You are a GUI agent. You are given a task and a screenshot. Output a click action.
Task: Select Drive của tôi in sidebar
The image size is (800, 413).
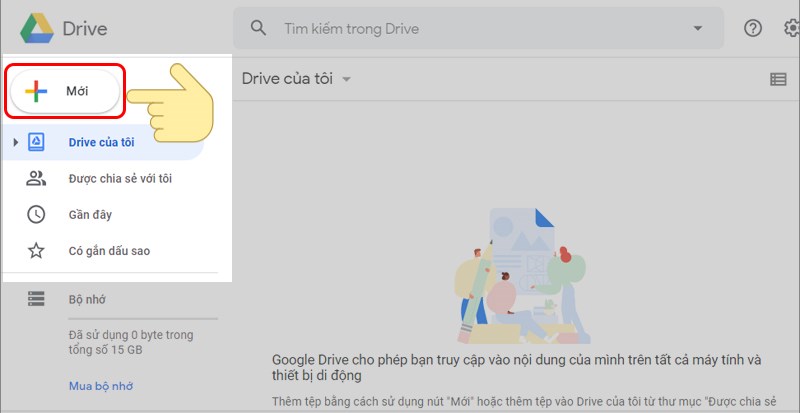[102, 142]
